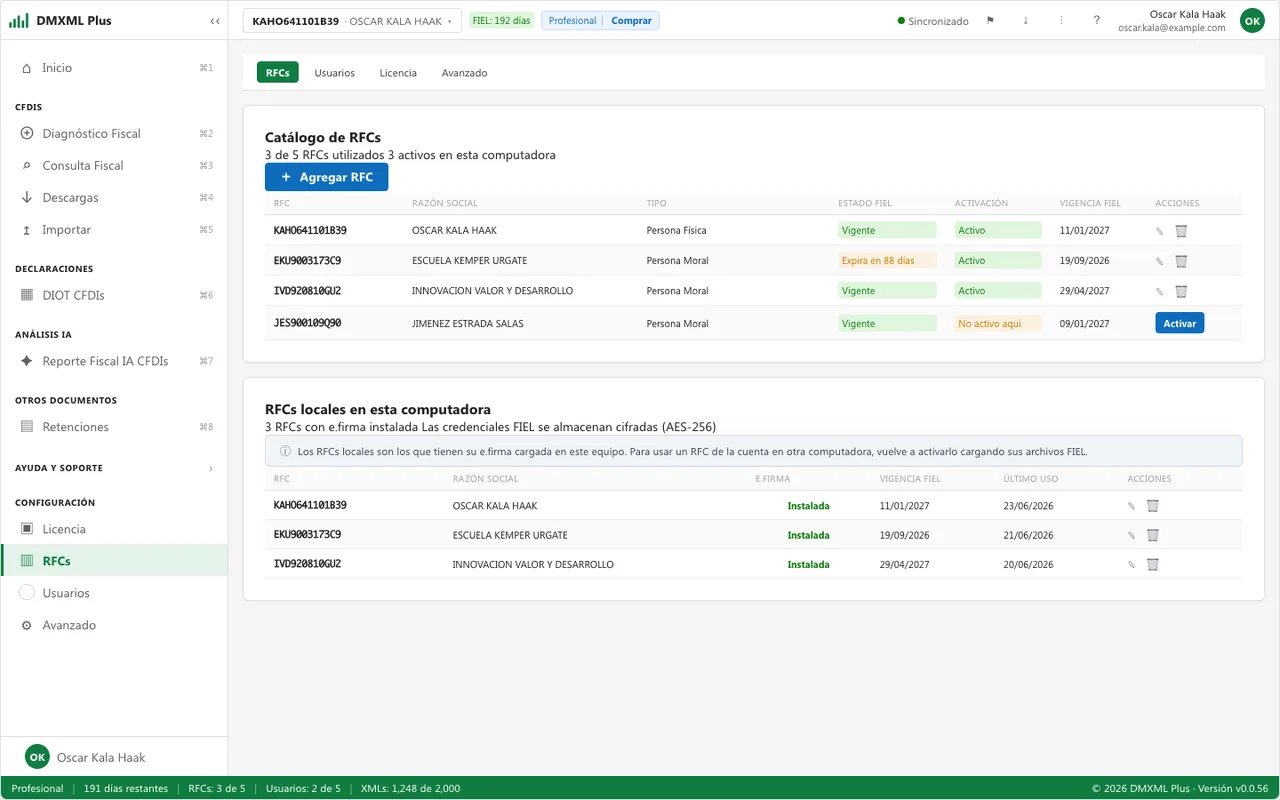Click the download arrow icon in the top bar

coord(1025,20)
